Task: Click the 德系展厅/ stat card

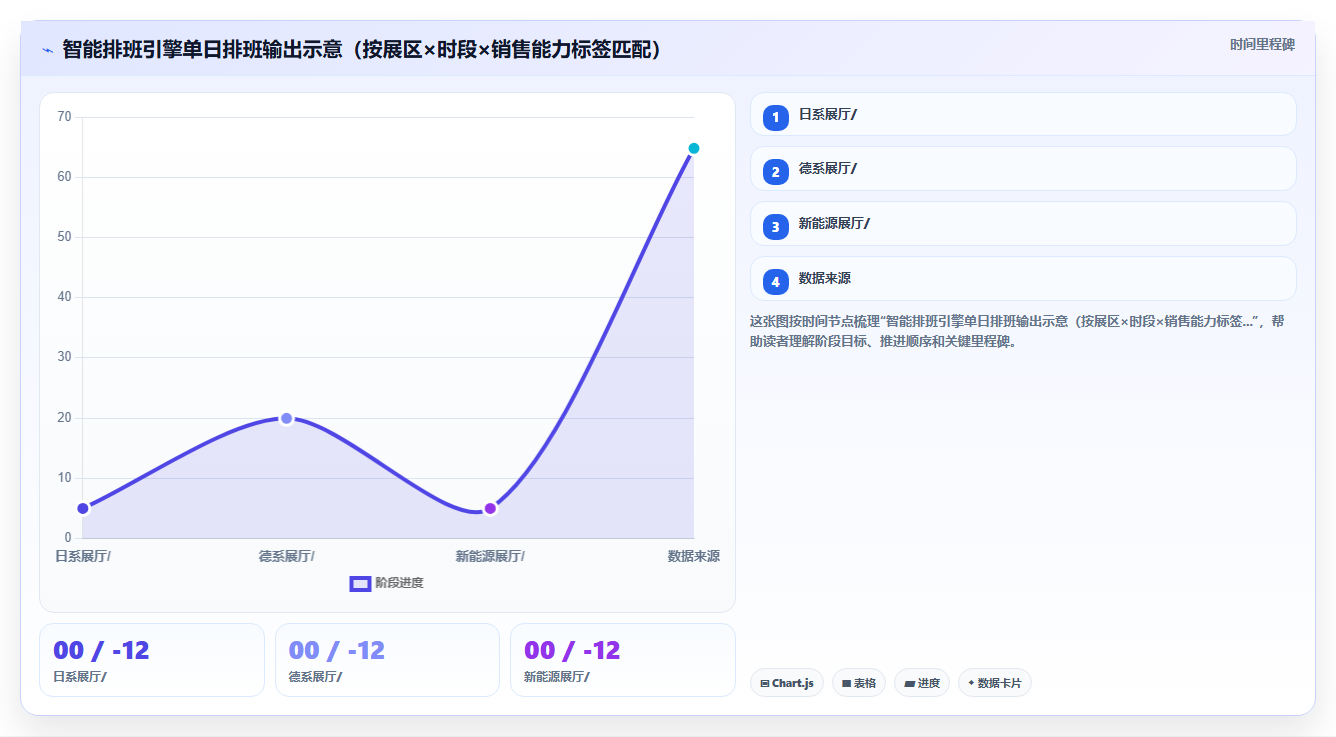Action: [387, 660]
